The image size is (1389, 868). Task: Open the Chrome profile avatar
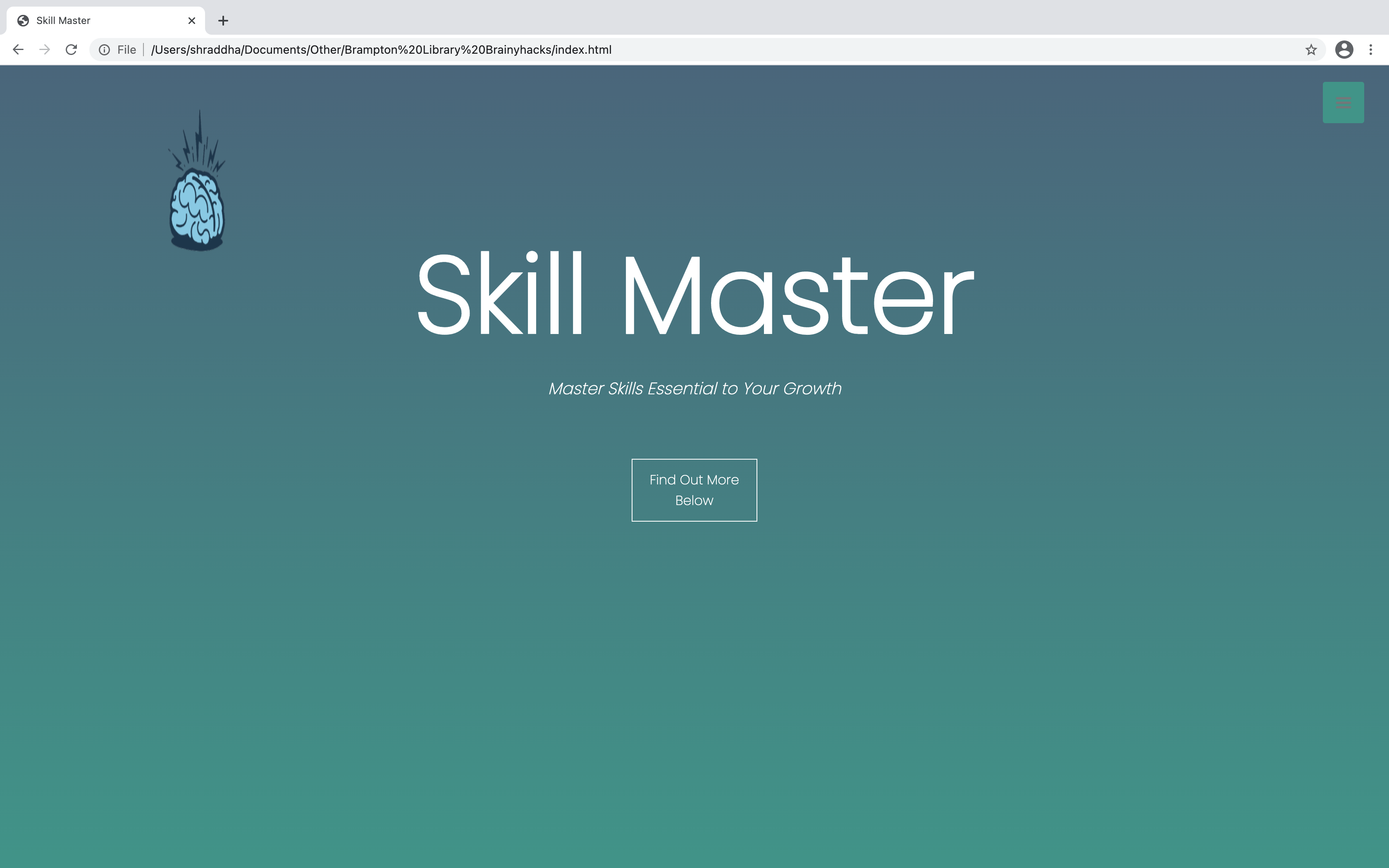(1344, 50)
